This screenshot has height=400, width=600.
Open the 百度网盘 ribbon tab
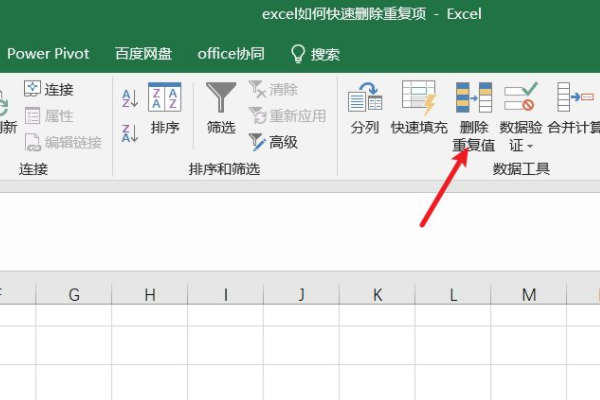pos(143,54)
